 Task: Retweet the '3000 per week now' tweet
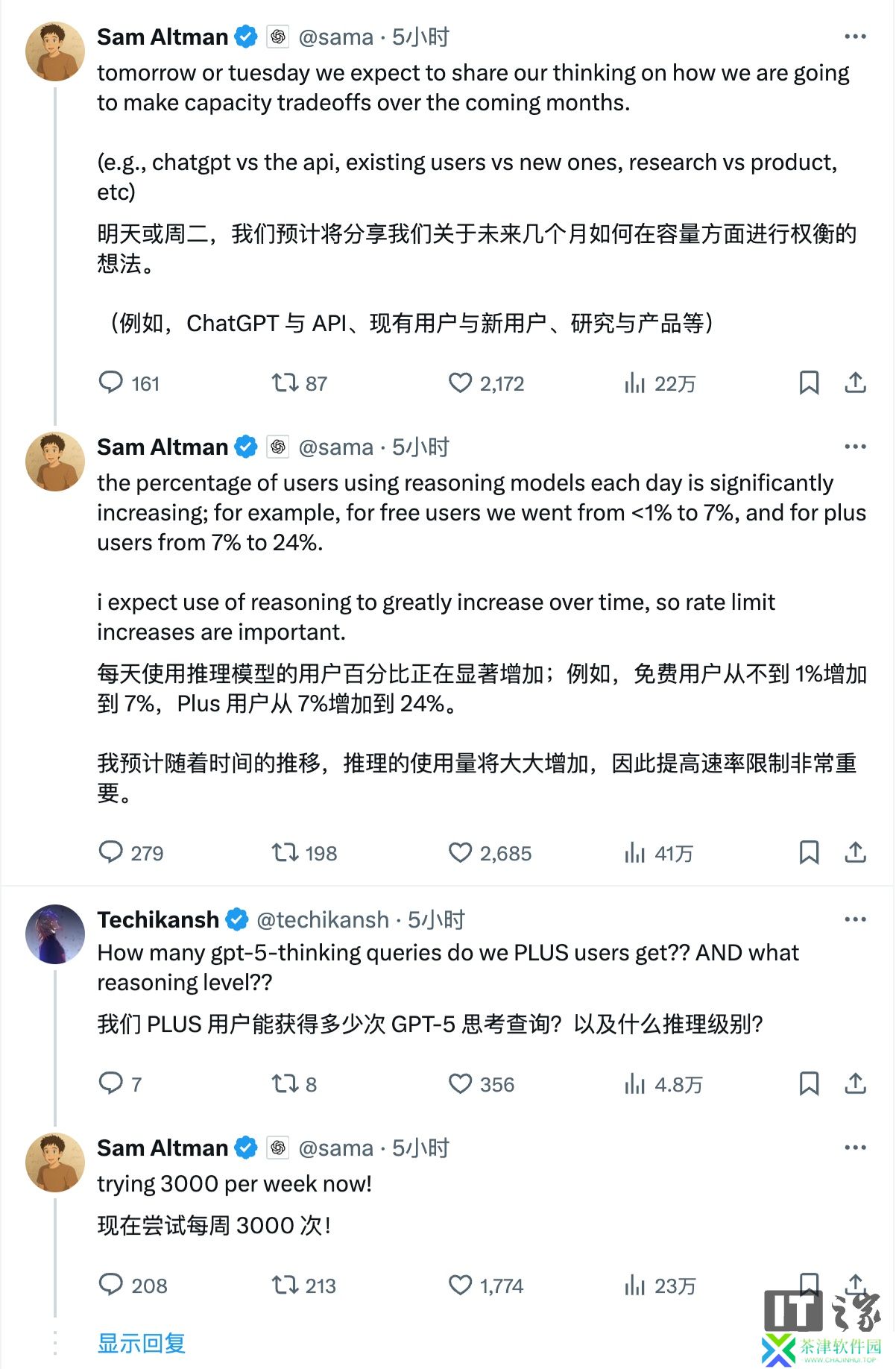pos(285,1285)
